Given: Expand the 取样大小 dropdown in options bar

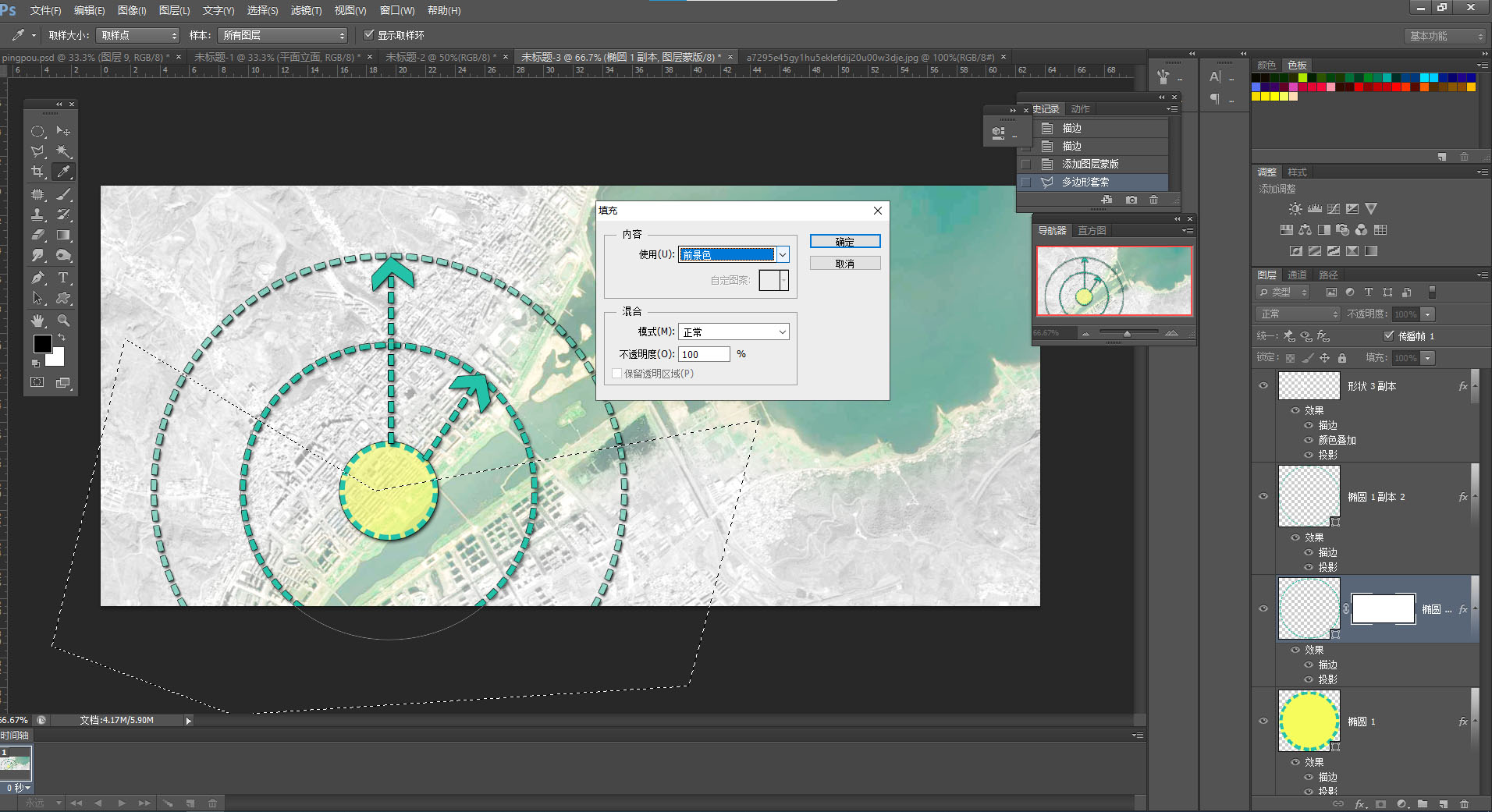Looking at the screenshot, I should point(138,36).
